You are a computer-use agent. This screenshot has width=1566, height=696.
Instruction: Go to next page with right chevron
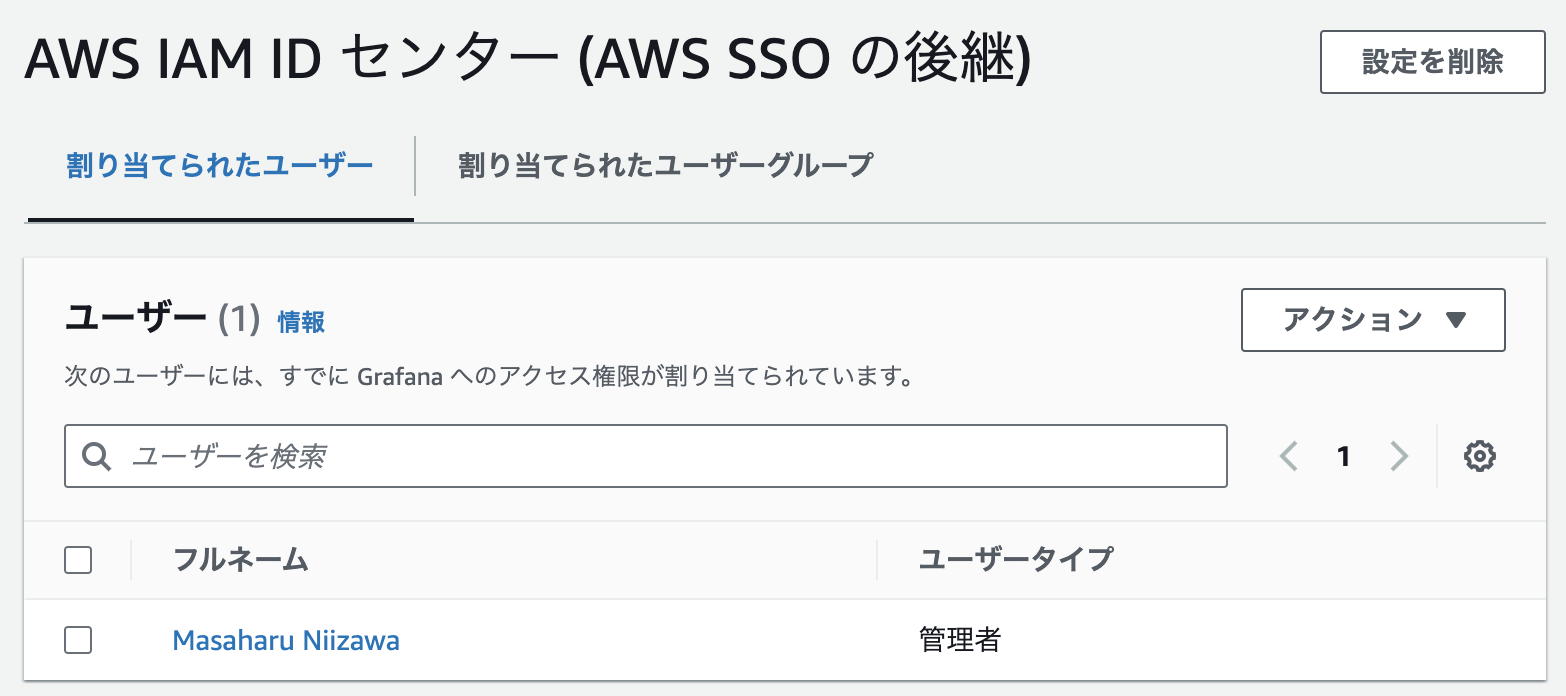(x=1398, y=457)
